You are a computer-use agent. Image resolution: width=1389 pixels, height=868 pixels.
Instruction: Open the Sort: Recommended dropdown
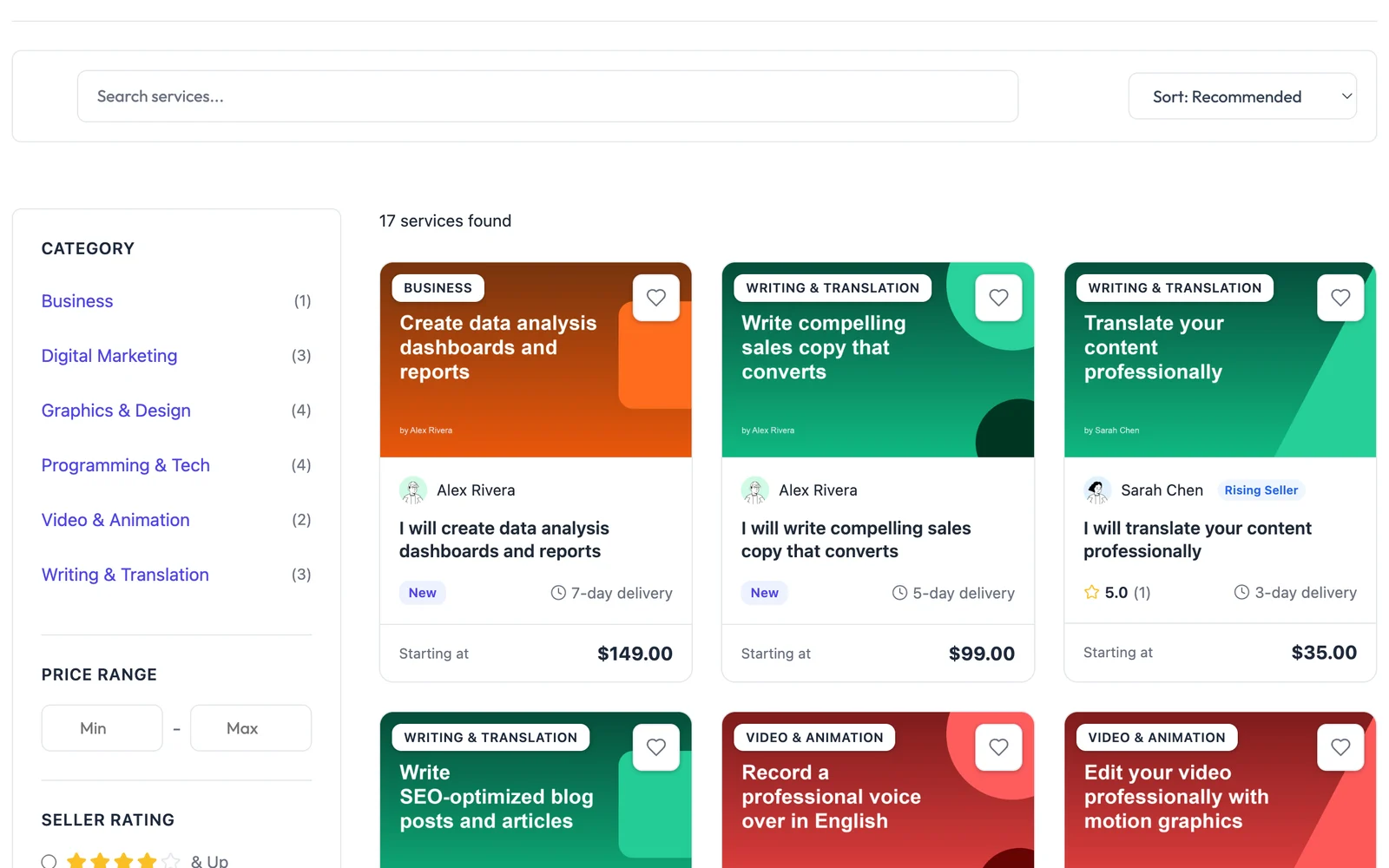coord(1242,96)
